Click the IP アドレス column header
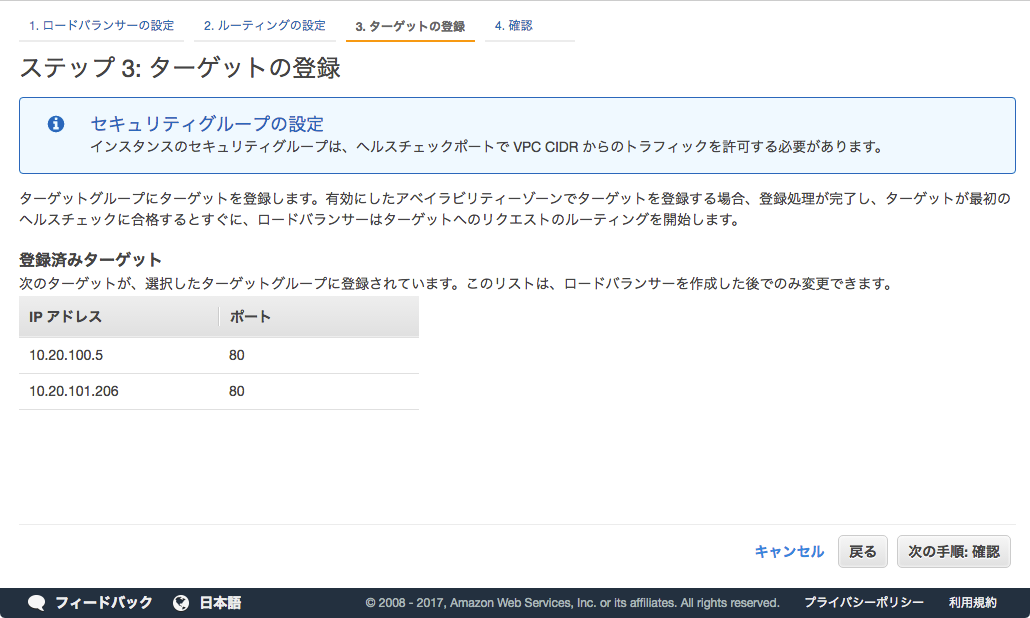Image resolution: width=1030 pixels, height=618 pixels. tap(67, 316)
